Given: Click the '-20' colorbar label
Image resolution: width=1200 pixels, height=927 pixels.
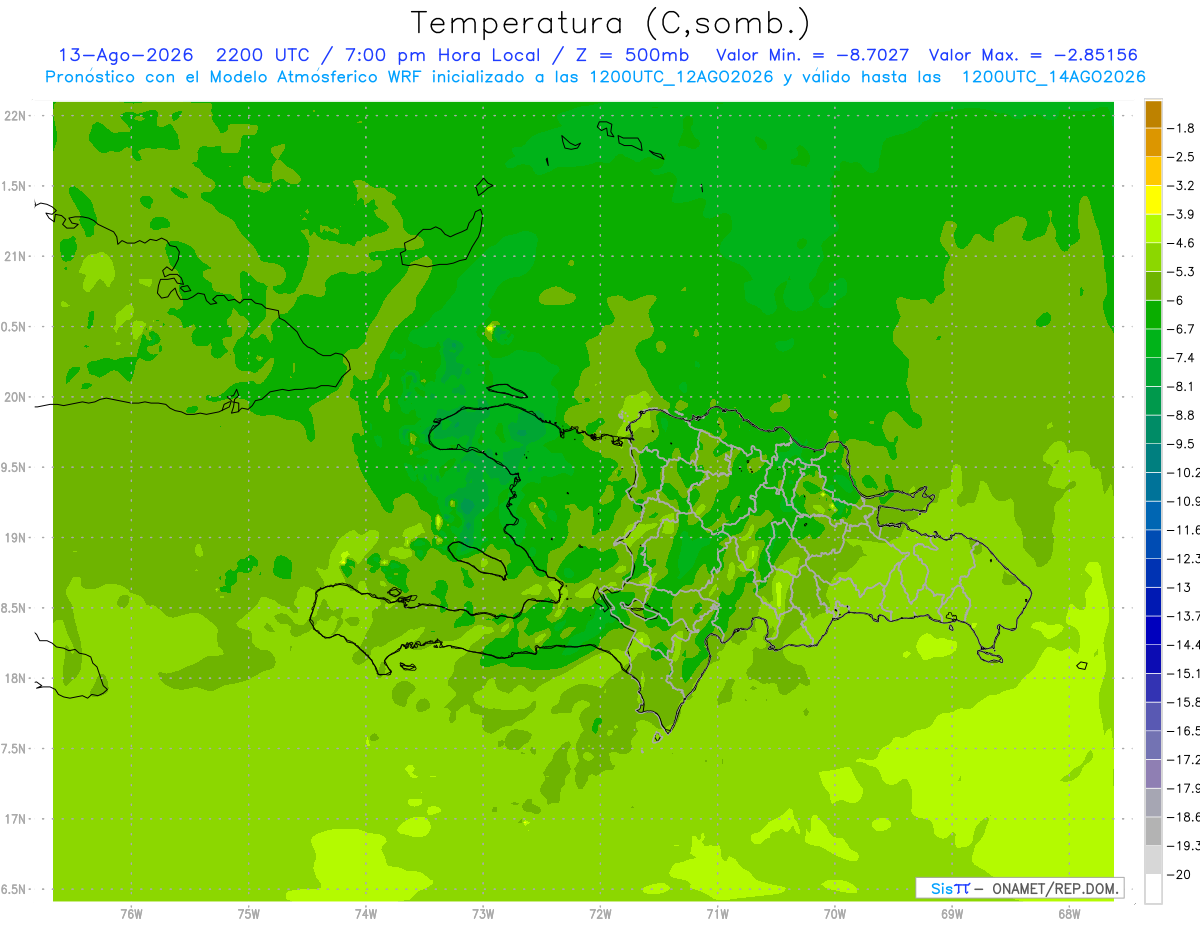Looking at the screenshot, I should (x=1179, y=875).
